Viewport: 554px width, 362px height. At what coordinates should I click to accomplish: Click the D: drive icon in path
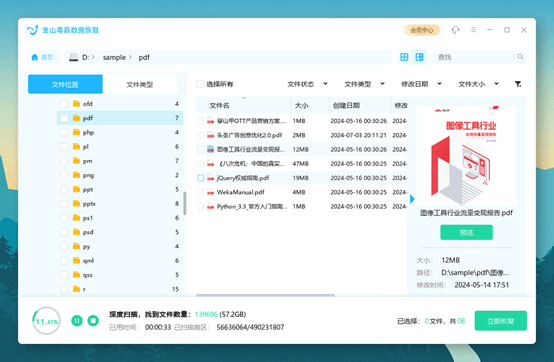tap(73, 57)
